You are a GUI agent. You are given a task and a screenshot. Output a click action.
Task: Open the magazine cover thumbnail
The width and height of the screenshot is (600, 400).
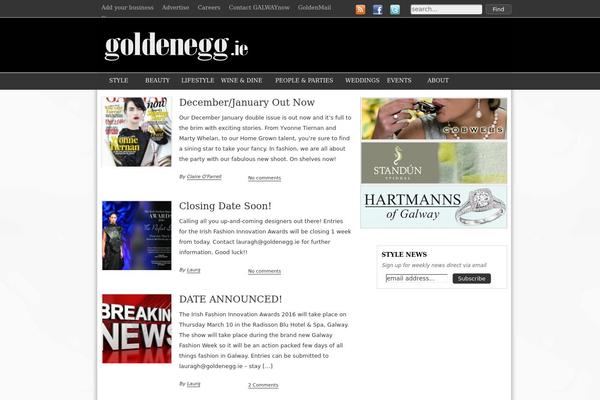coord(137,132)
